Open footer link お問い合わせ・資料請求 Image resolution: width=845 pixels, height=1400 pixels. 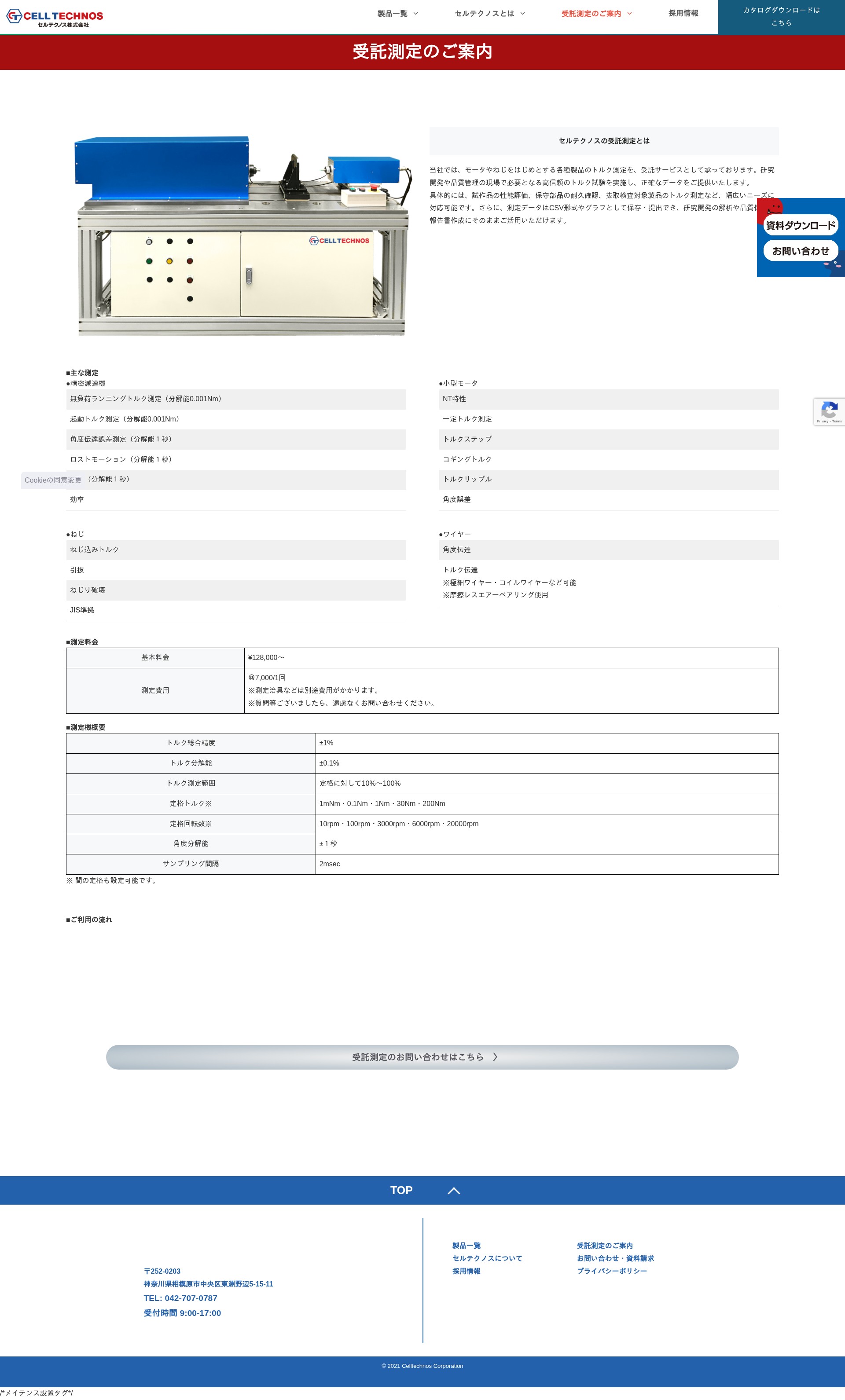click(615, 1258)
